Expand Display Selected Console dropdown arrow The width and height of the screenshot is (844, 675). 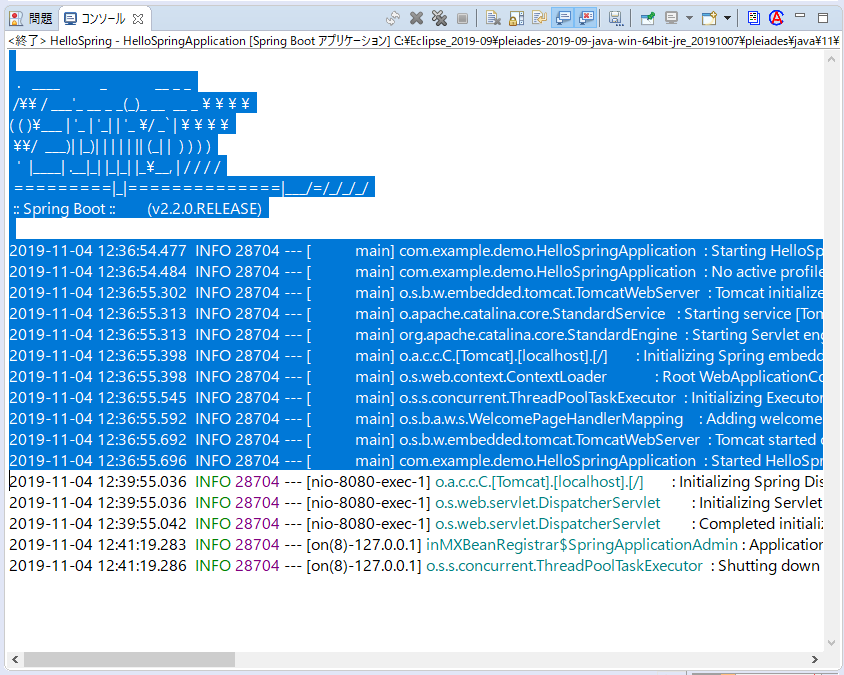(689, 18)
